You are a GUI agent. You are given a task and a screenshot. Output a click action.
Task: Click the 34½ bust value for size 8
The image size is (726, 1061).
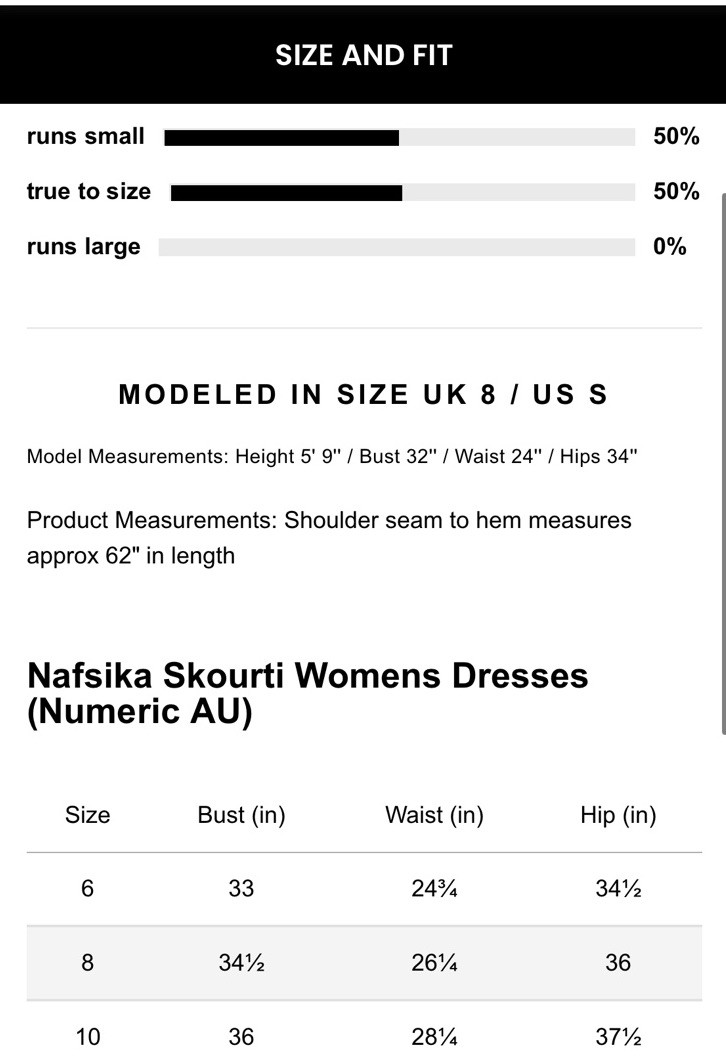pos(241,962)
